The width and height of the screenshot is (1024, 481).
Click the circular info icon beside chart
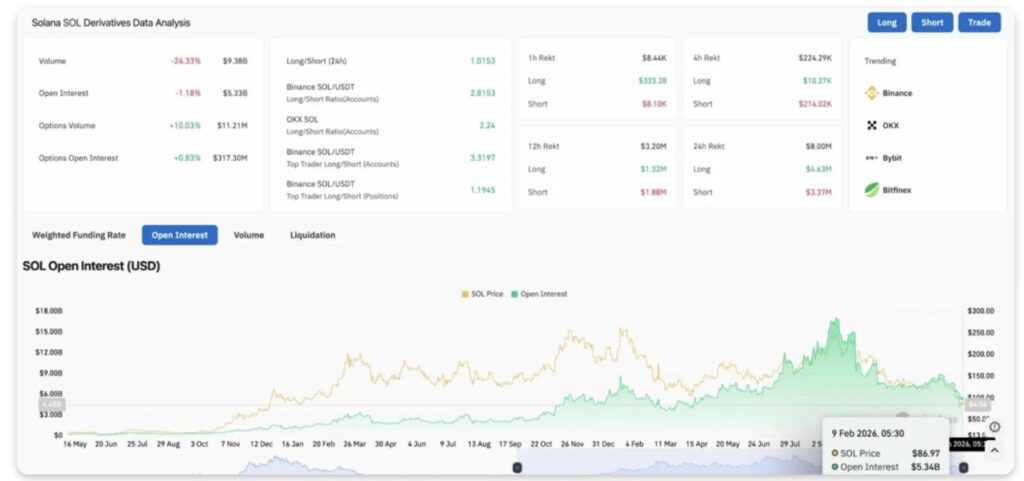994,427
